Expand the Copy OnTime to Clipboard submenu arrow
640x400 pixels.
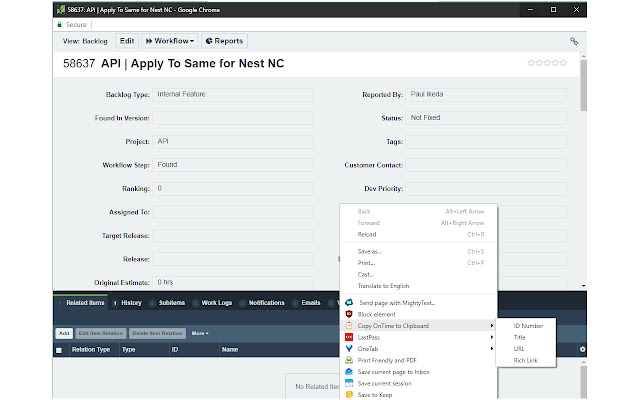[492, 326]
